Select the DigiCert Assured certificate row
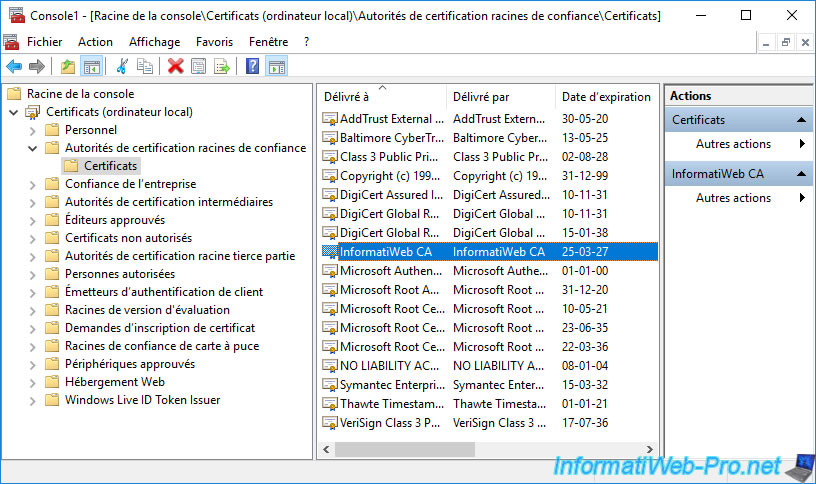Viewport: 816px width, 484px height. click(x=489, y=195)
